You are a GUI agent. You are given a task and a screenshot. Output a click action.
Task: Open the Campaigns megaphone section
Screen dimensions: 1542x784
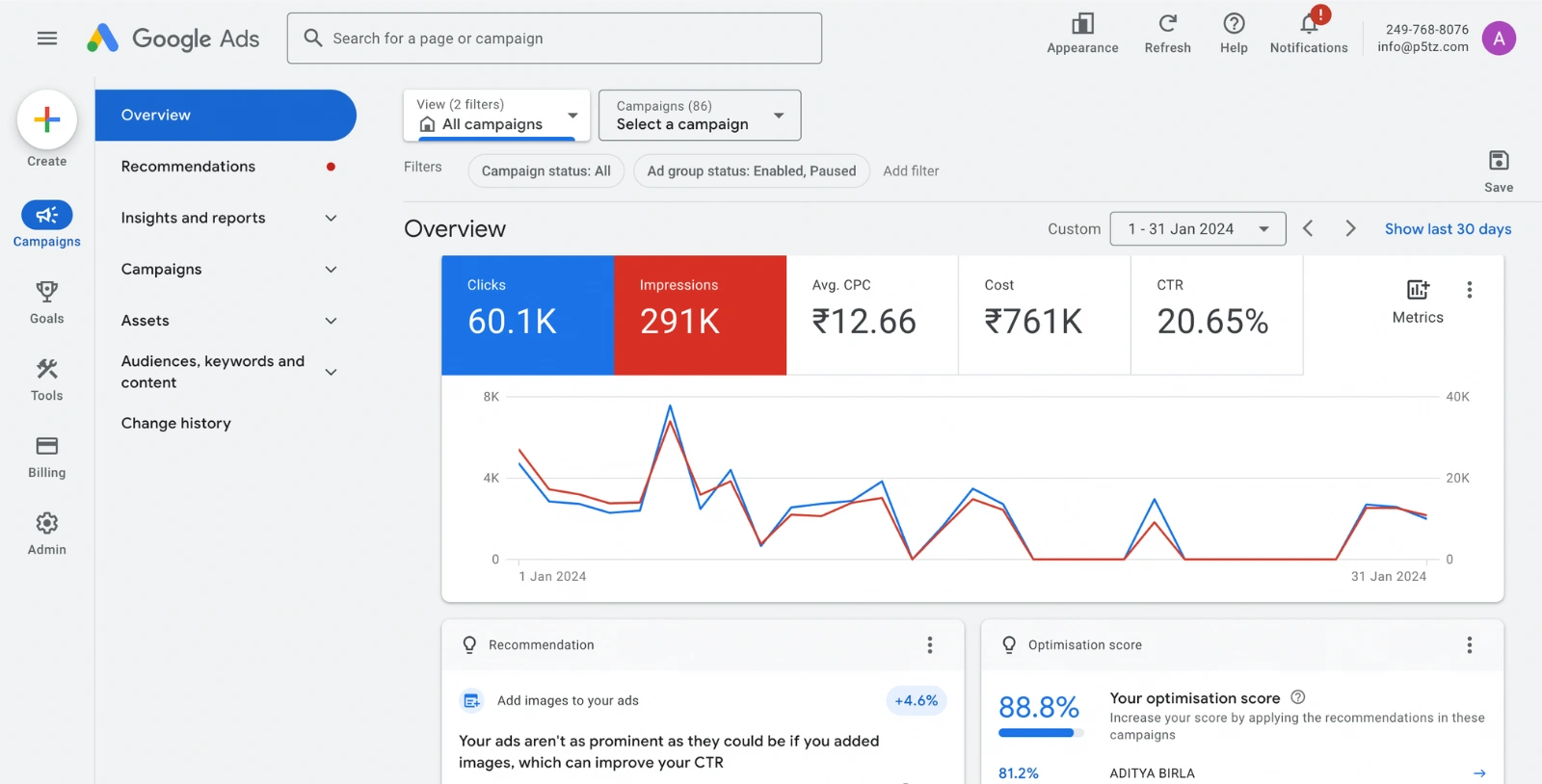coord(47,215)
